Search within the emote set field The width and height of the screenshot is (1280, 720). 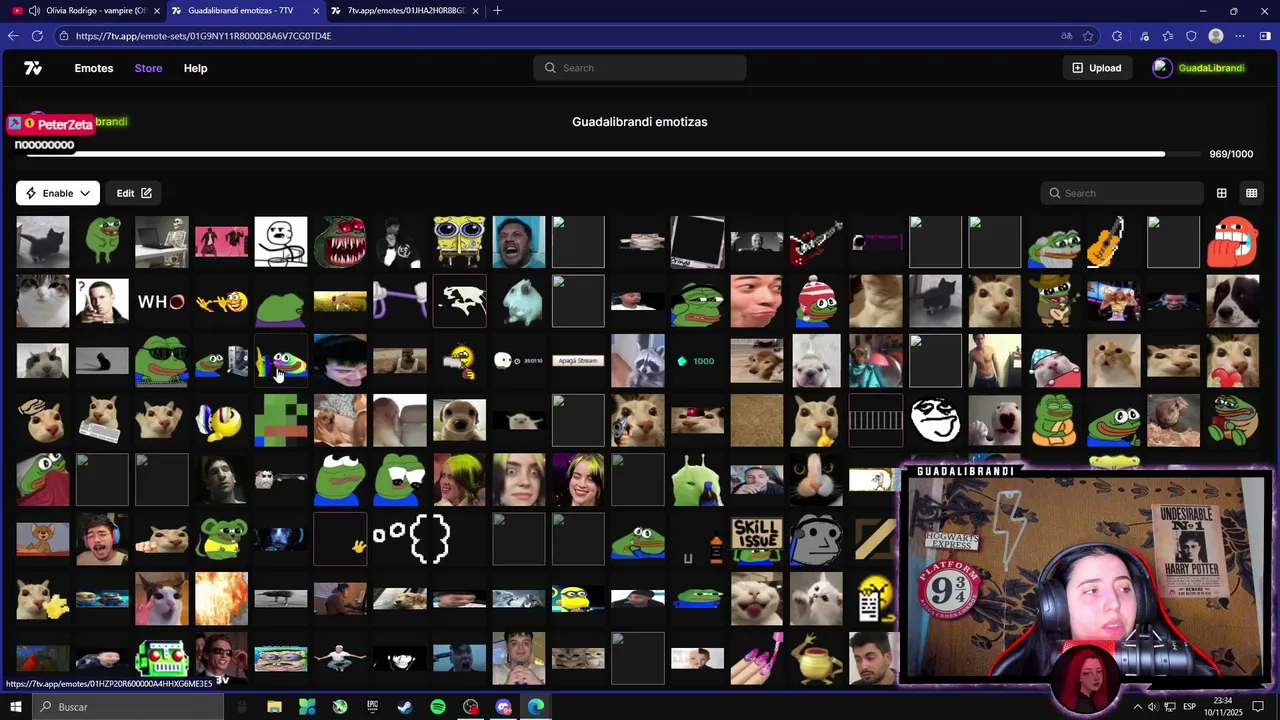[1122, 193]
